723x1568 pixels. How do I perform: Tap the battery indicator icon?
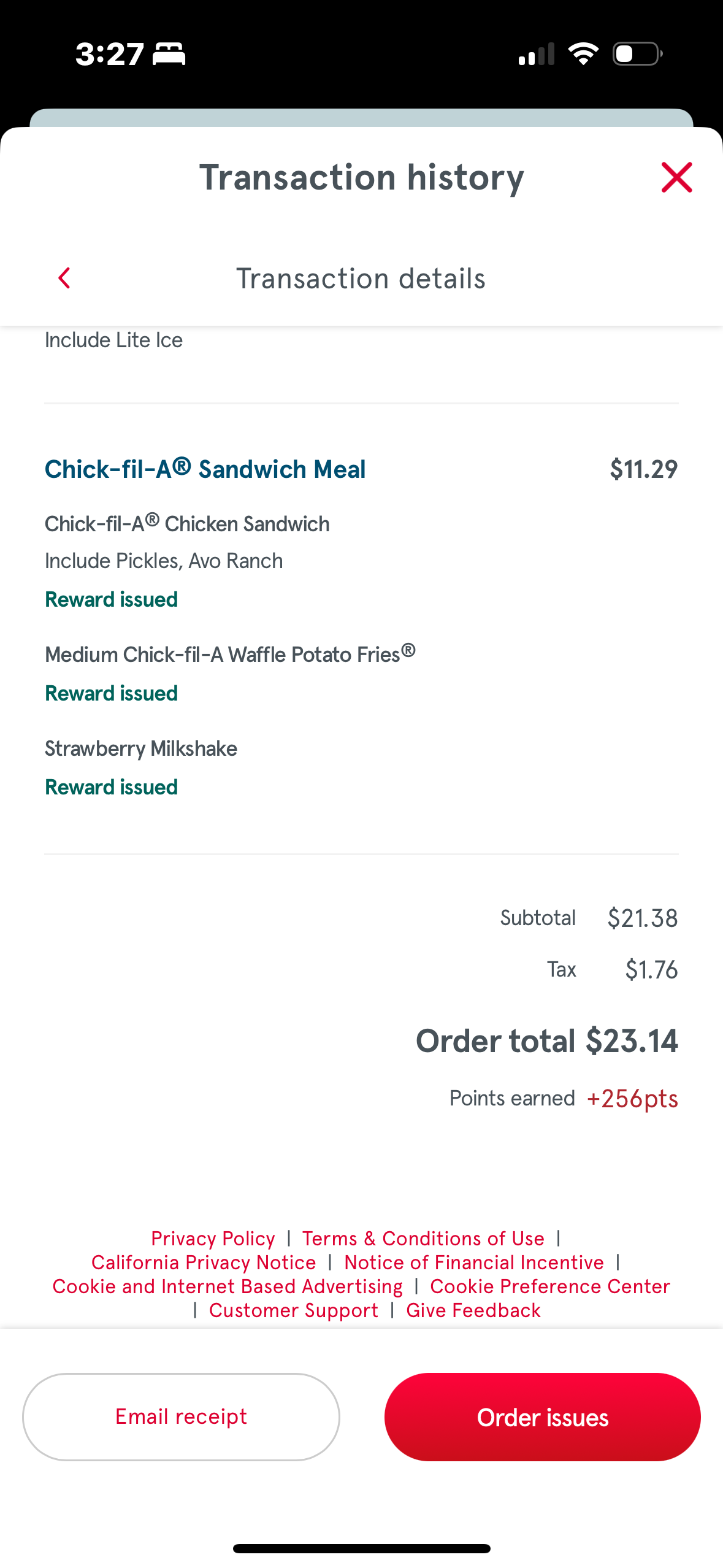pos(637,54)
